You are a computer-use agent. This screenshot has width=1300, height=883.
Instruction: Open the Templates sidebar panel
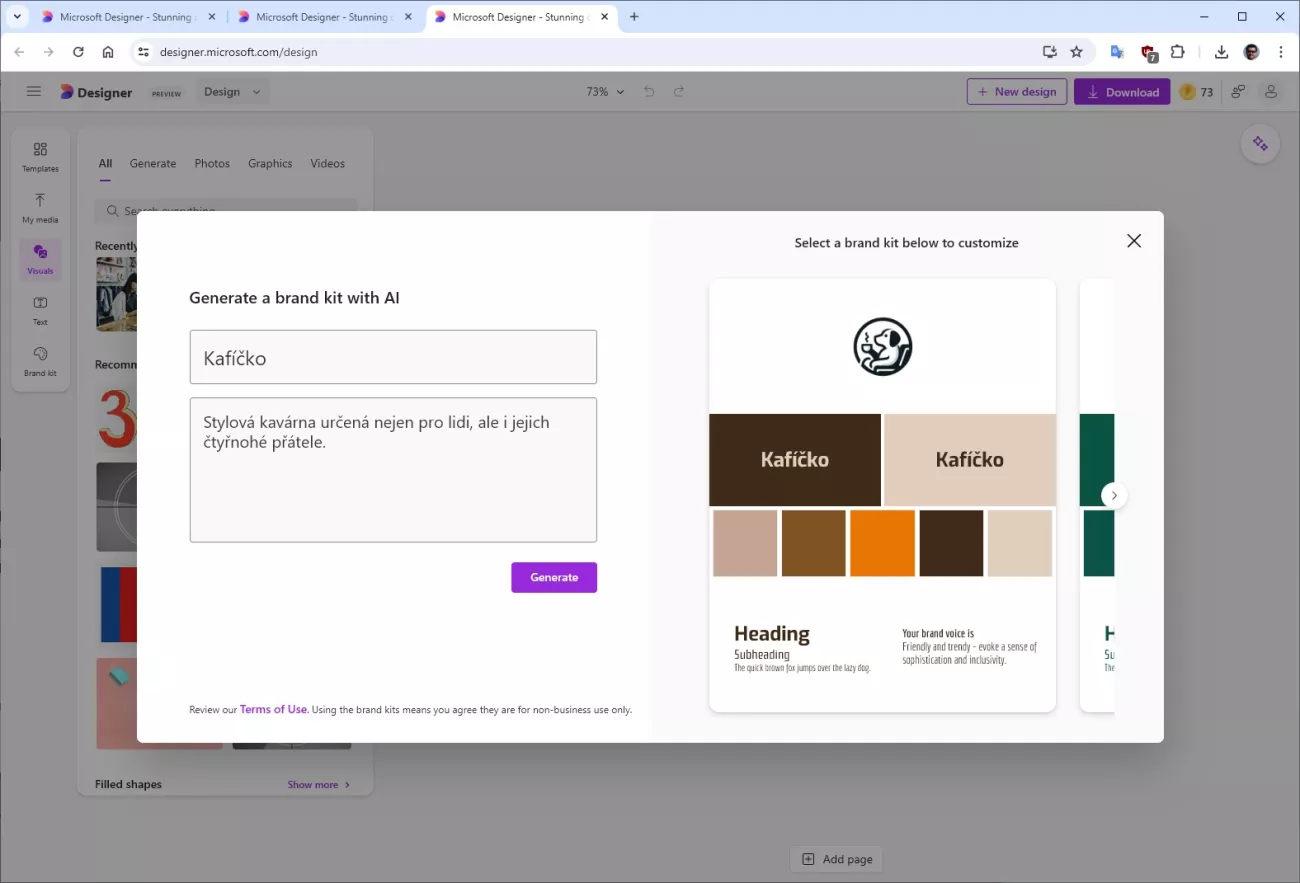point(40,156)
